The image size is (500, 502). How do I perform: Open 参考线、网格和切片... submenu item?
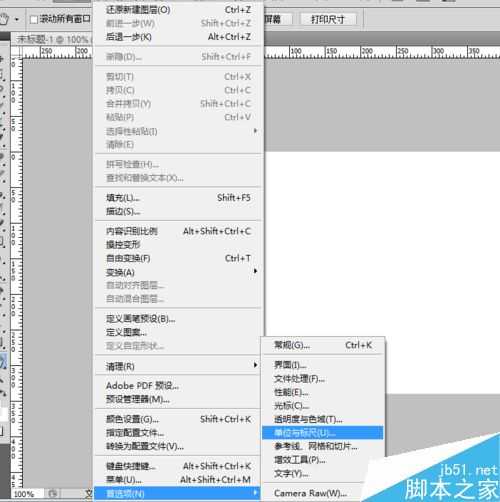pos(323,446)
